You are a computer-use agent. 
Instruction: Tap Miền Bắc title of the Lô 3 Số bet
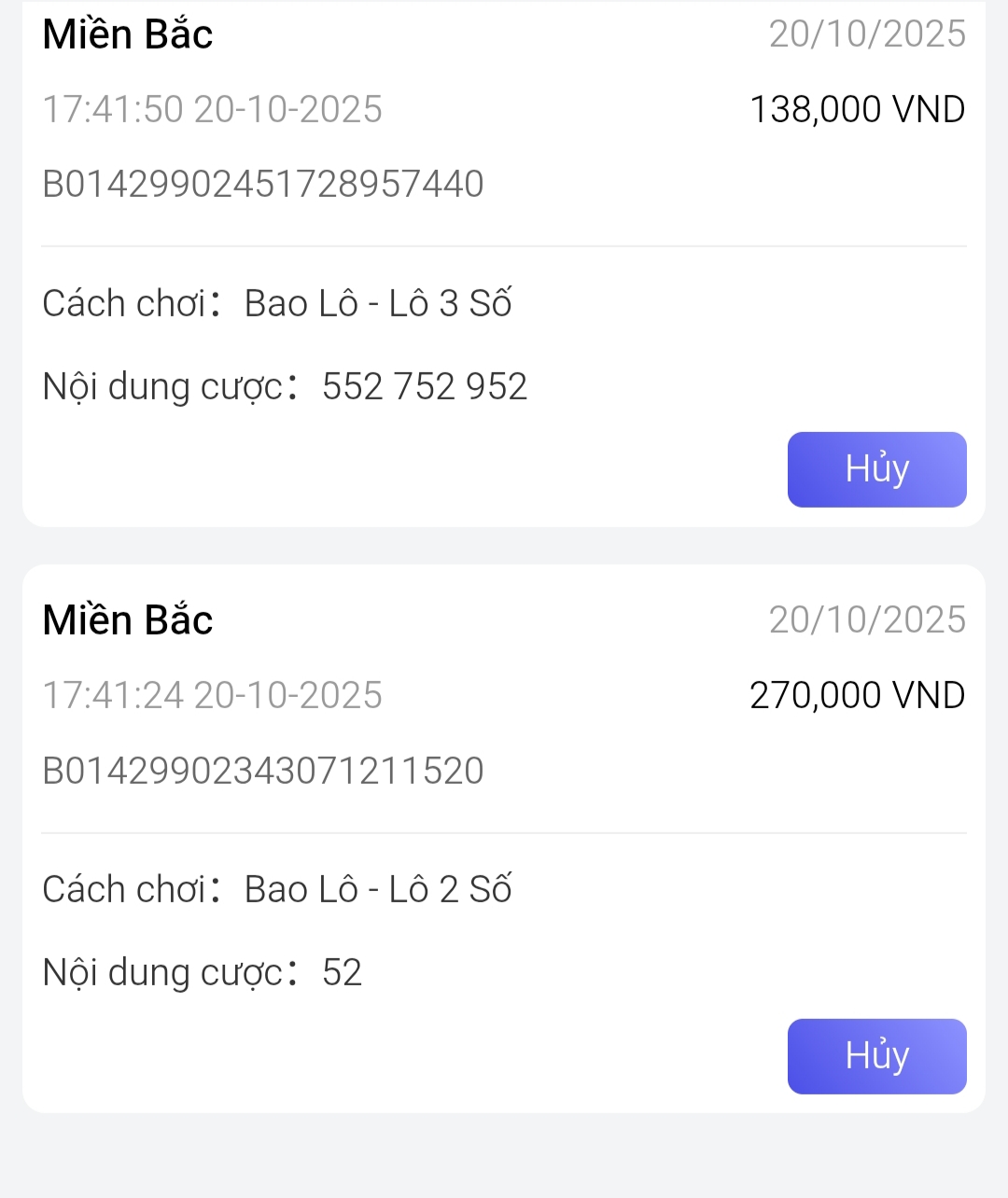tap(128, 35)
